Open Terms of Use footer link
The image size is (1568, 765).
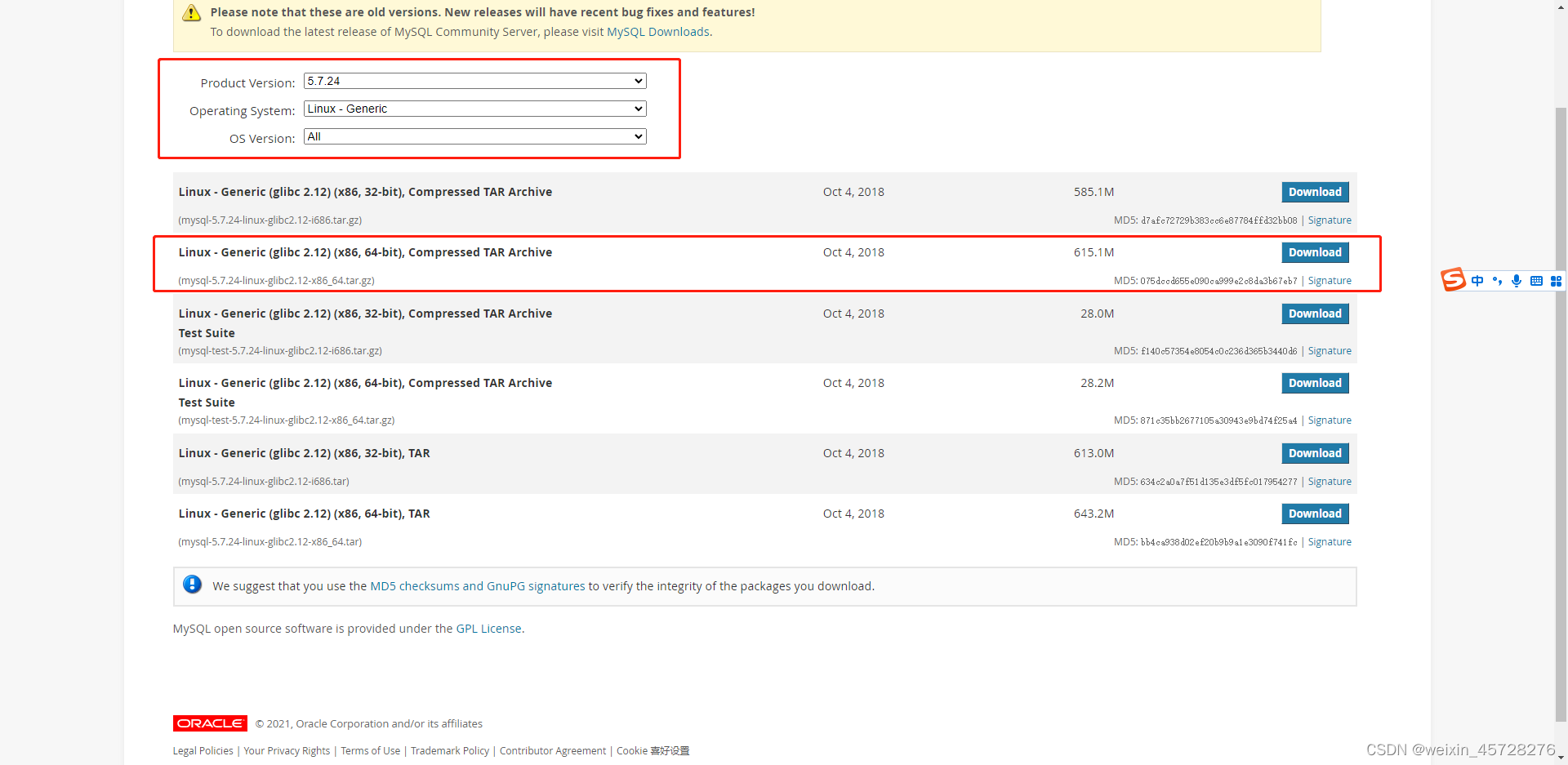pos(371,751)
